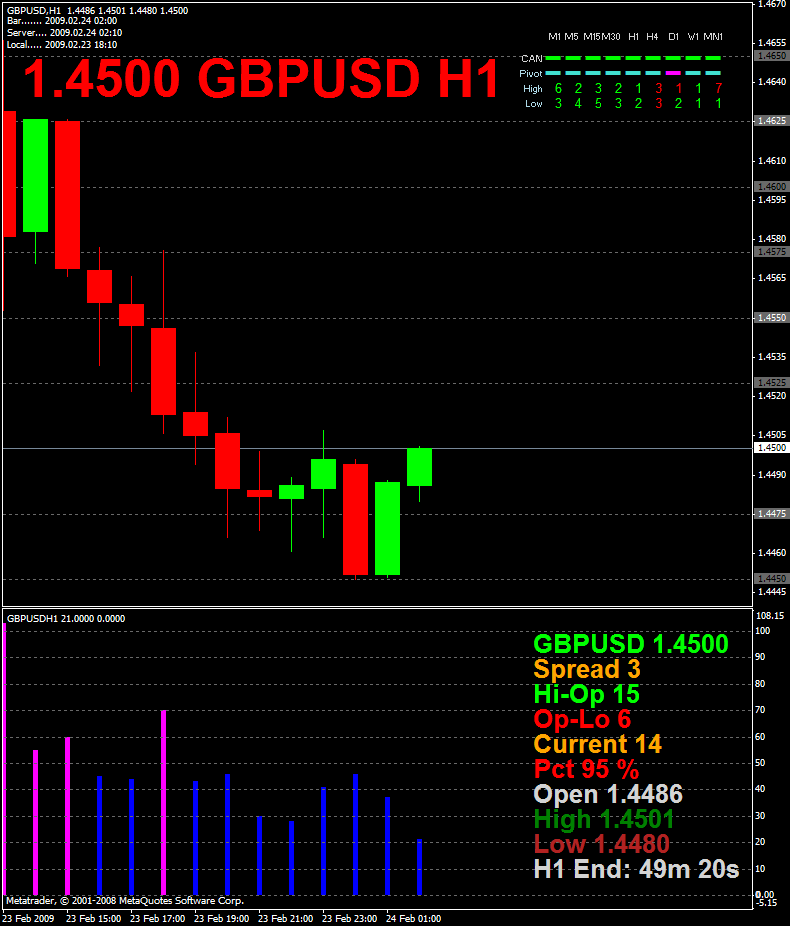Click the latest green candle at 24 Feb 02:00

click(x=419, y=467)
